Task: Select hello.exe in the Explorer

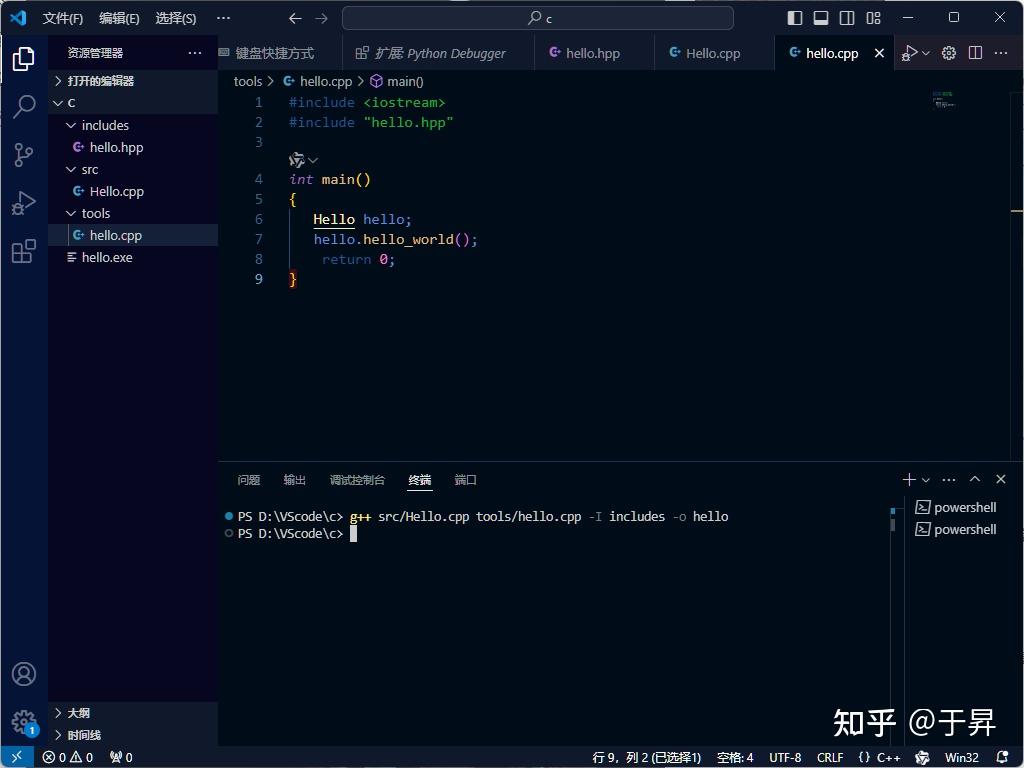Action: click(x=107, y=257)
